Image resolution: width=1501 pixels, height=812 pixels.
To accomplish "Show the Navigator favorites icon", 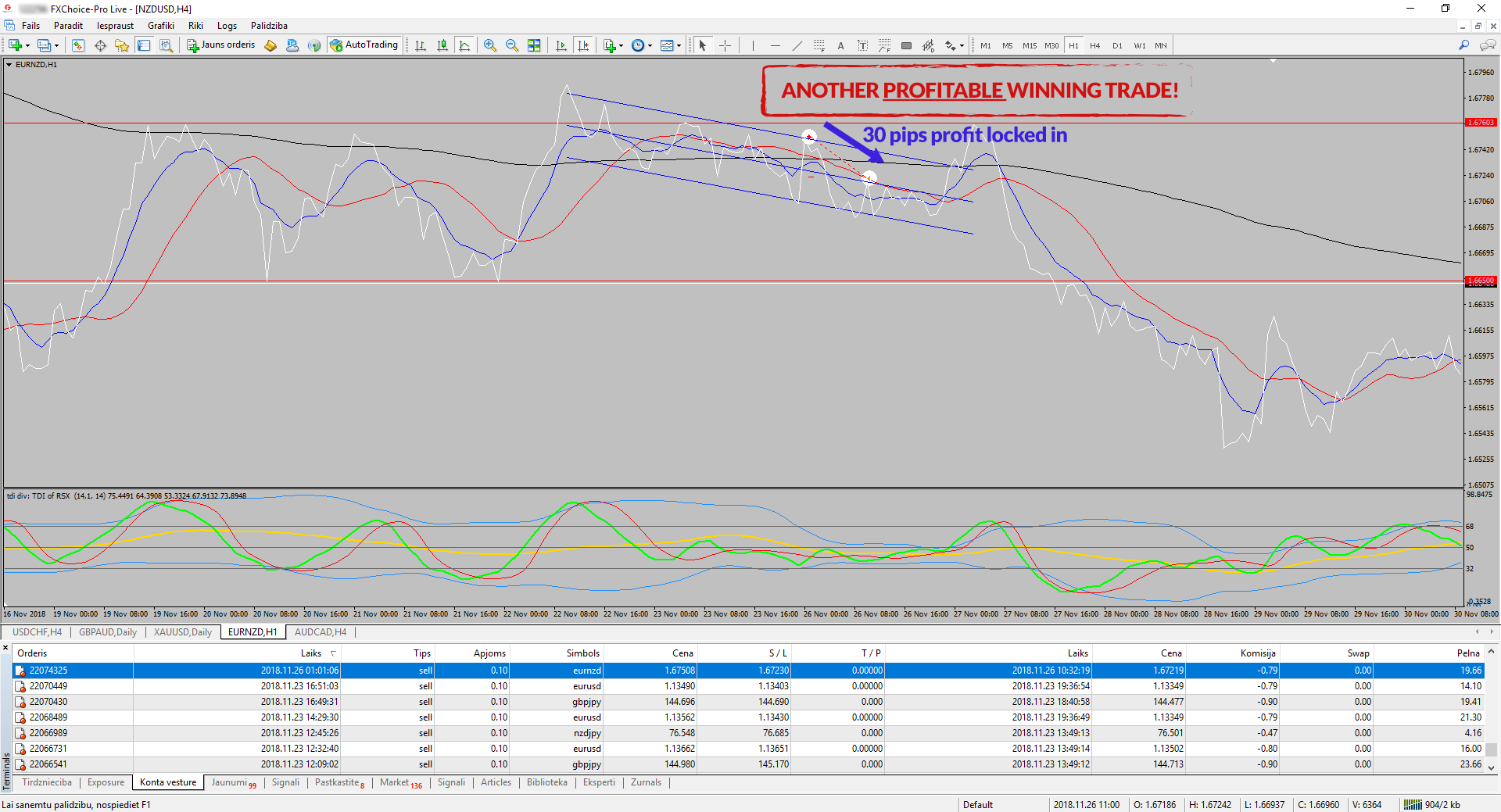I will tap(122, 45).
